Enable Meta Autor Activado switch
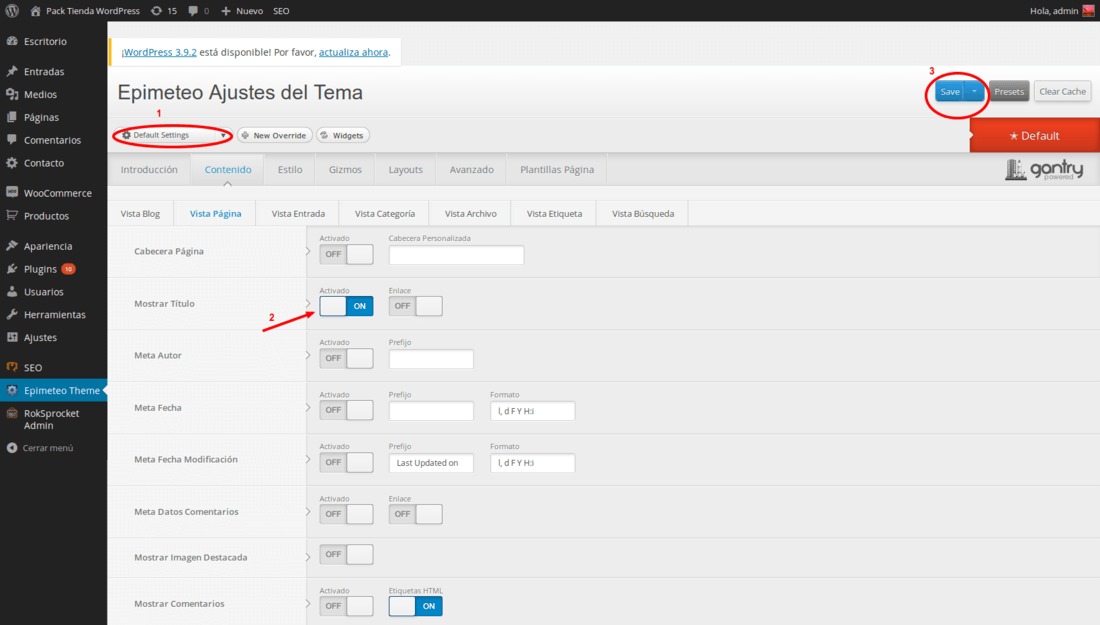Viewport: 1100px width, 625px height. [346, 358]
